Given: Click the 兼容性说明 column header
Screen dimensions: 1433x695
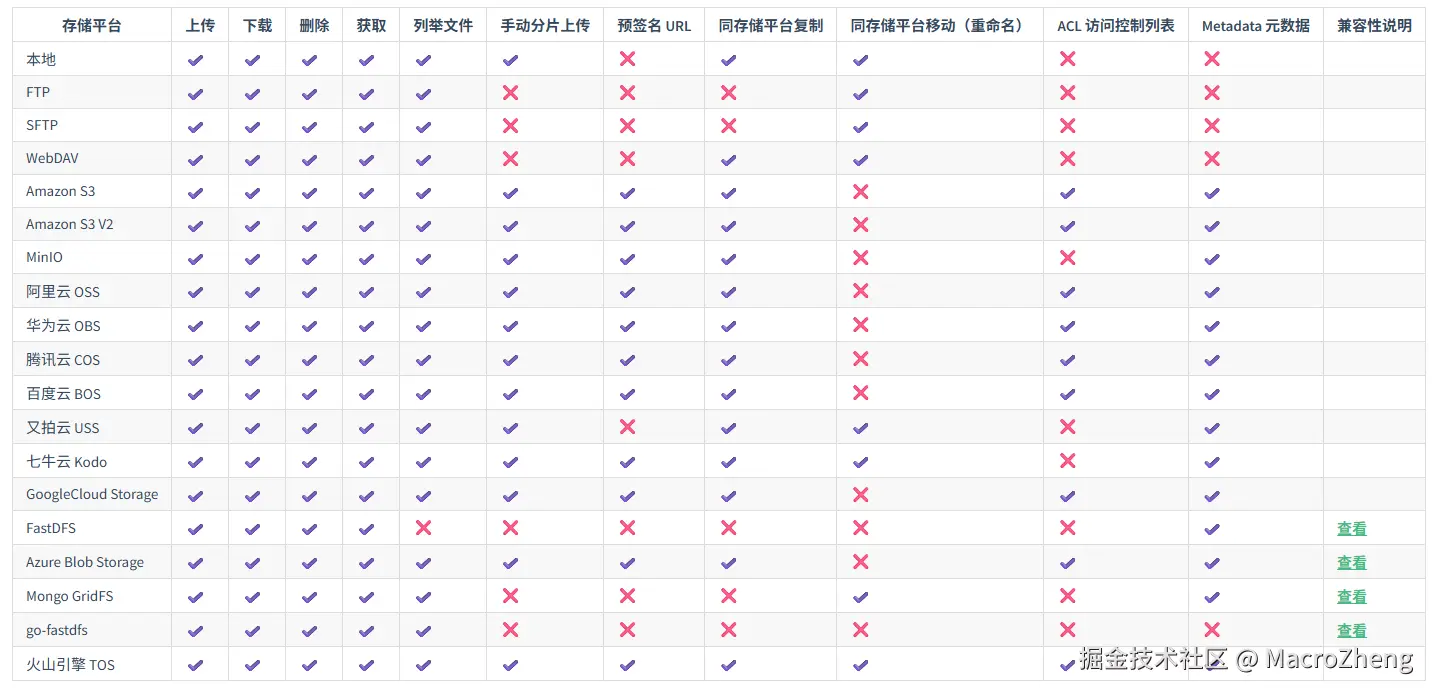Looking at the screenshot, I should click(x=1374, y=25).
